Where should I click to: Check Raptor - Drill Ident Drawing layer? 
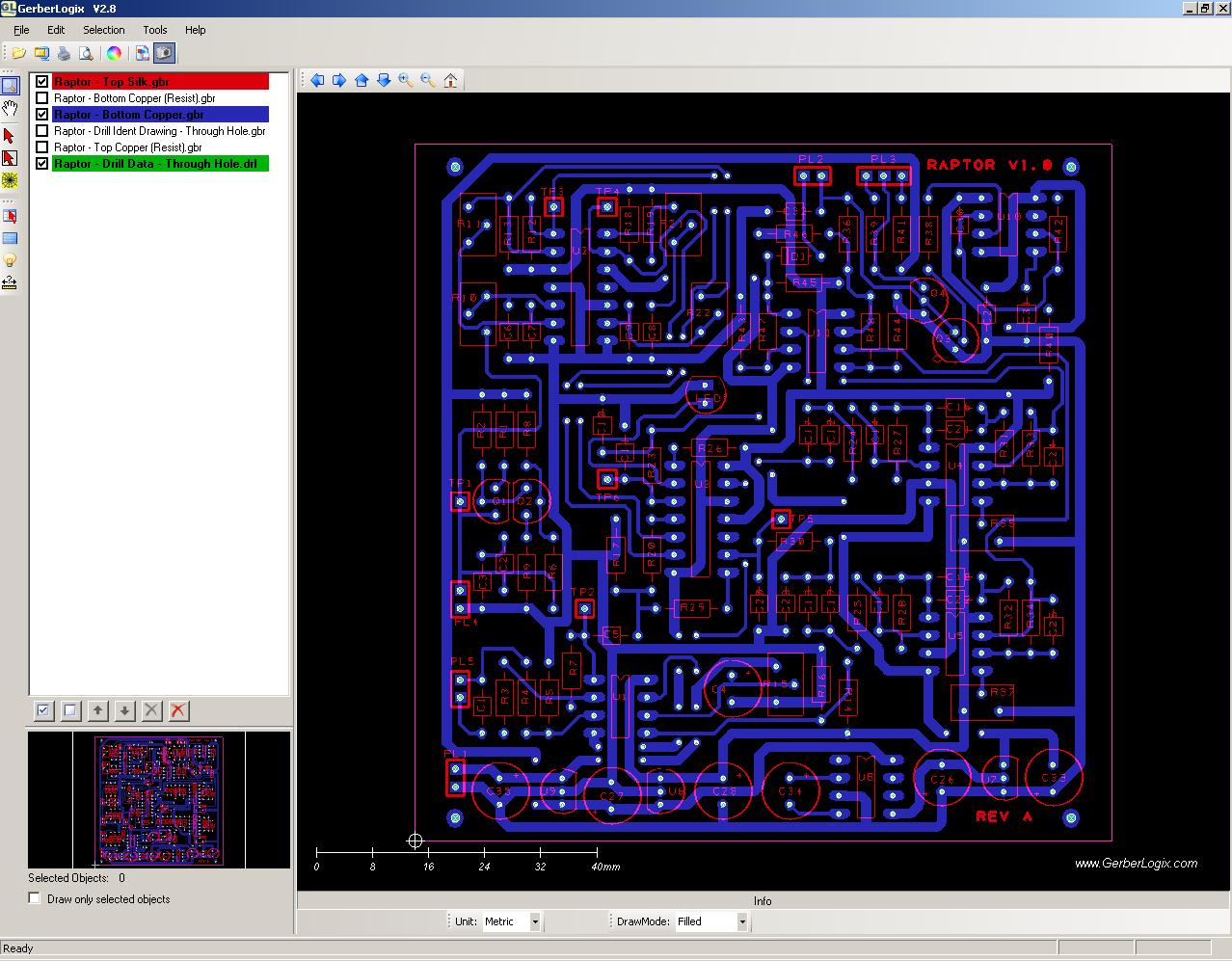[x=42, y=131]
